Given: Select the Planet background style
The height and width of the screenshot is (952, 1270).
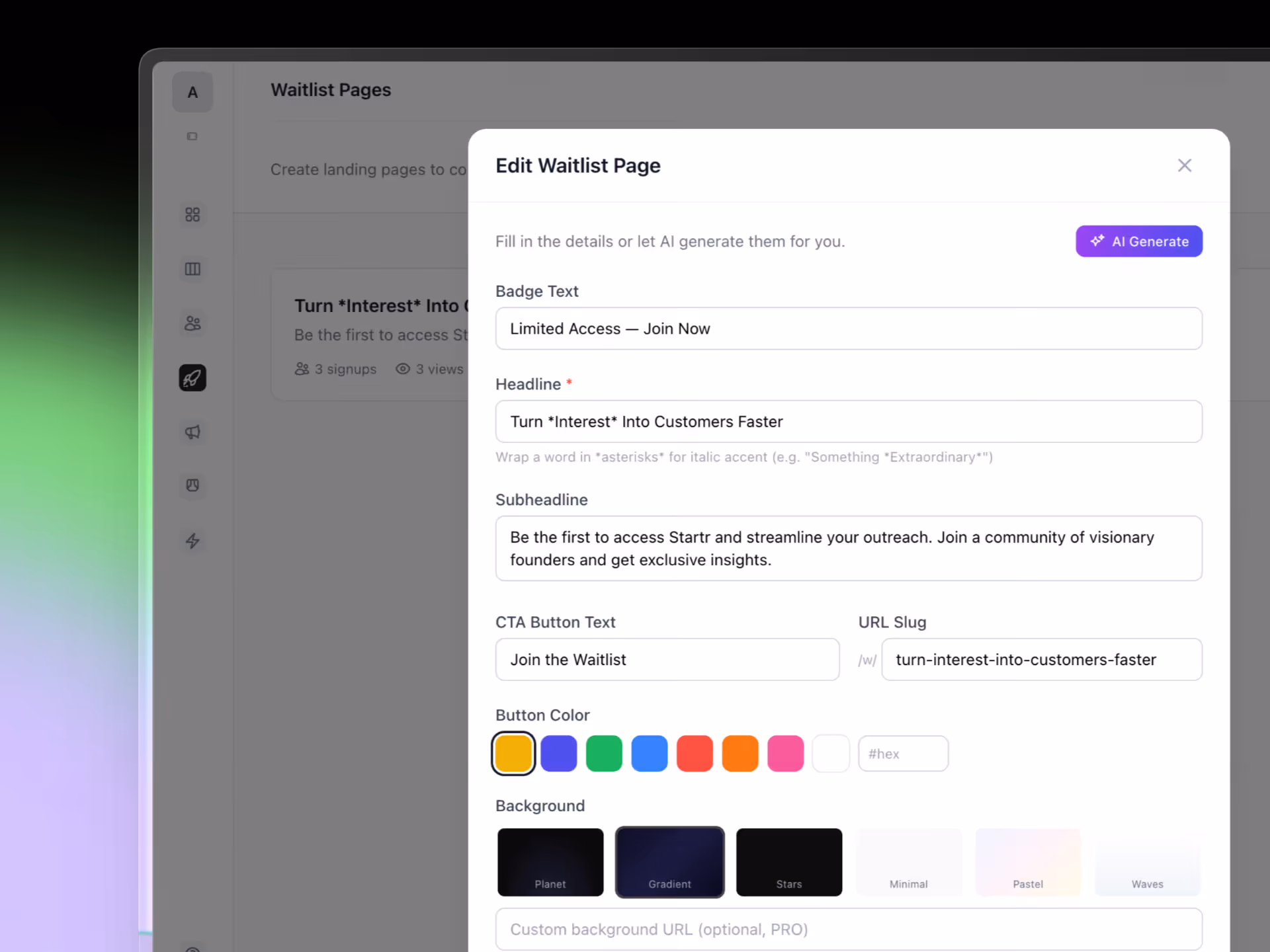Looking at the screenshot, I should pos(550,862).
